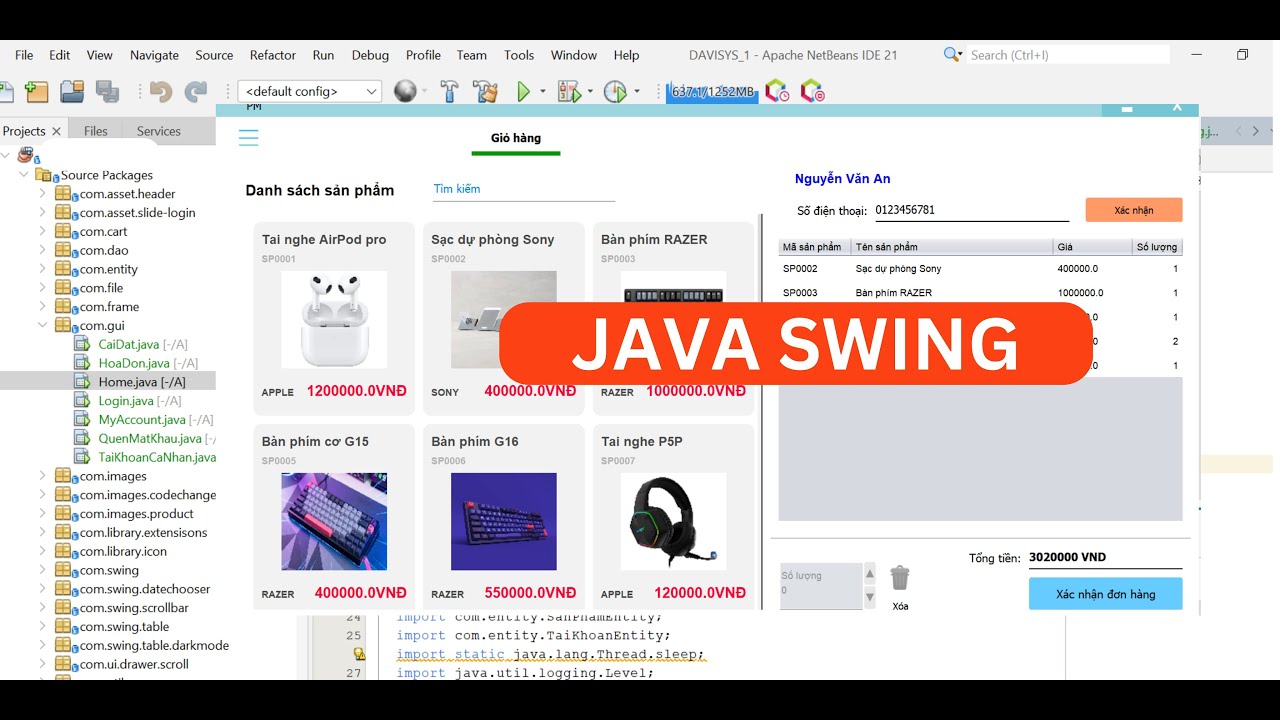1280x720 pixels.
Task: Switch to the Services tab
Action: [x=159, y=131]
